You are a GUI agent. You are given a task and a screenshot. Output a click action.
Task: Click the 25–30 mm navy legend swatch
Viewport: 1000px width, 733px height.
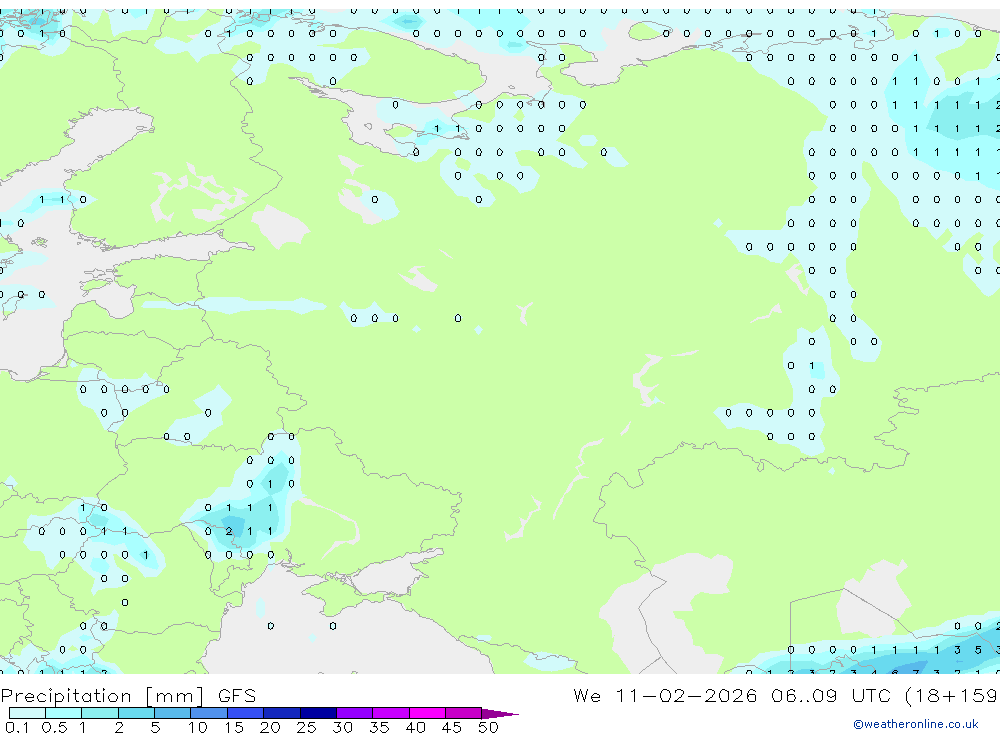point(318,713)
